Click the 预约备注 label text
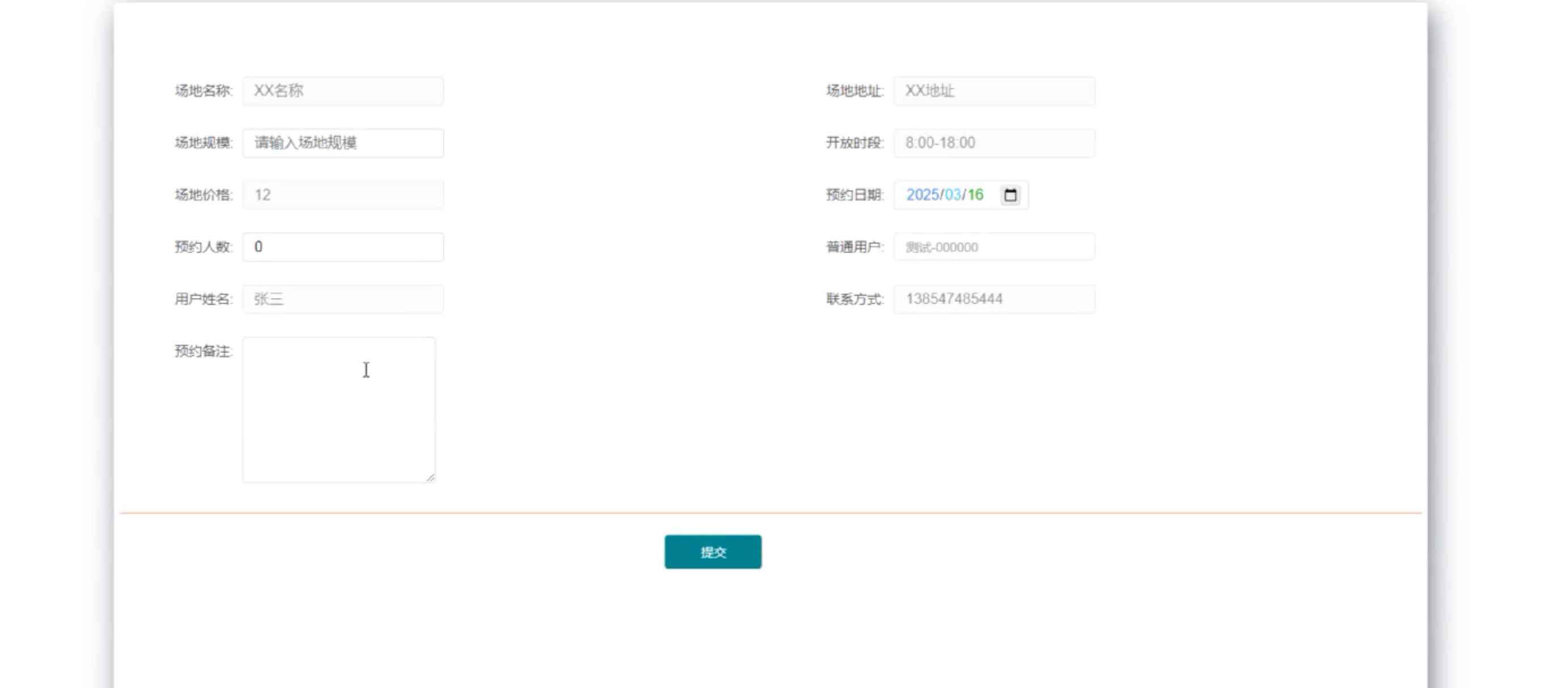Screen dimensions: 1568x688 tap(203, 351)
